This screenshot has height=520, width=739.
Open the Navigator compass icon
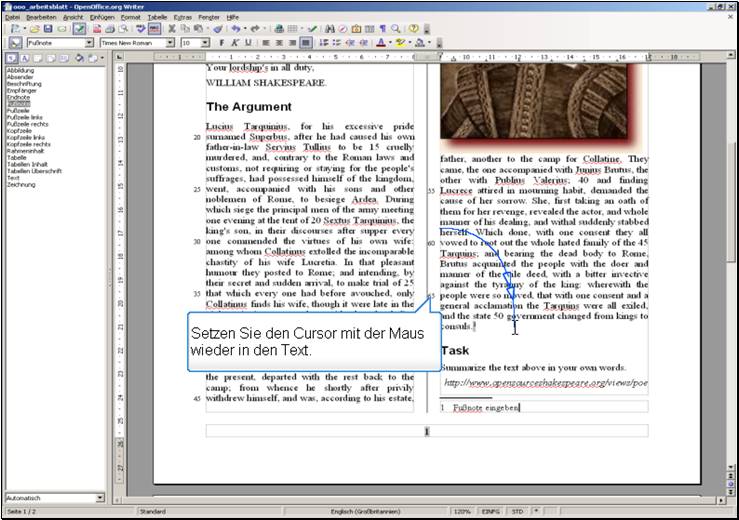pos(343,29)
